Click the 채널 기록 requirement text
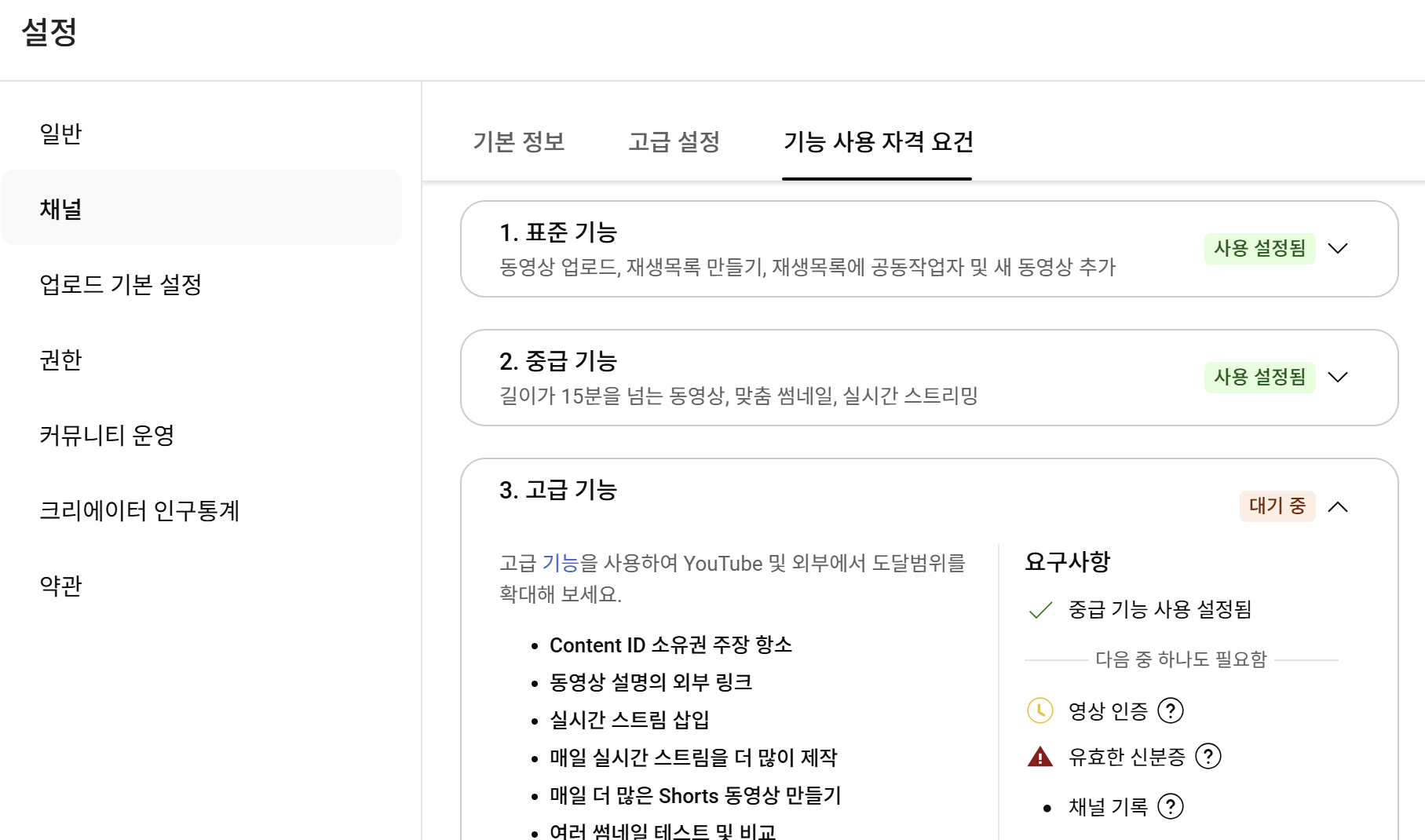Image resolution: width=1425 pixels, height=840 pixels. 1108,807
